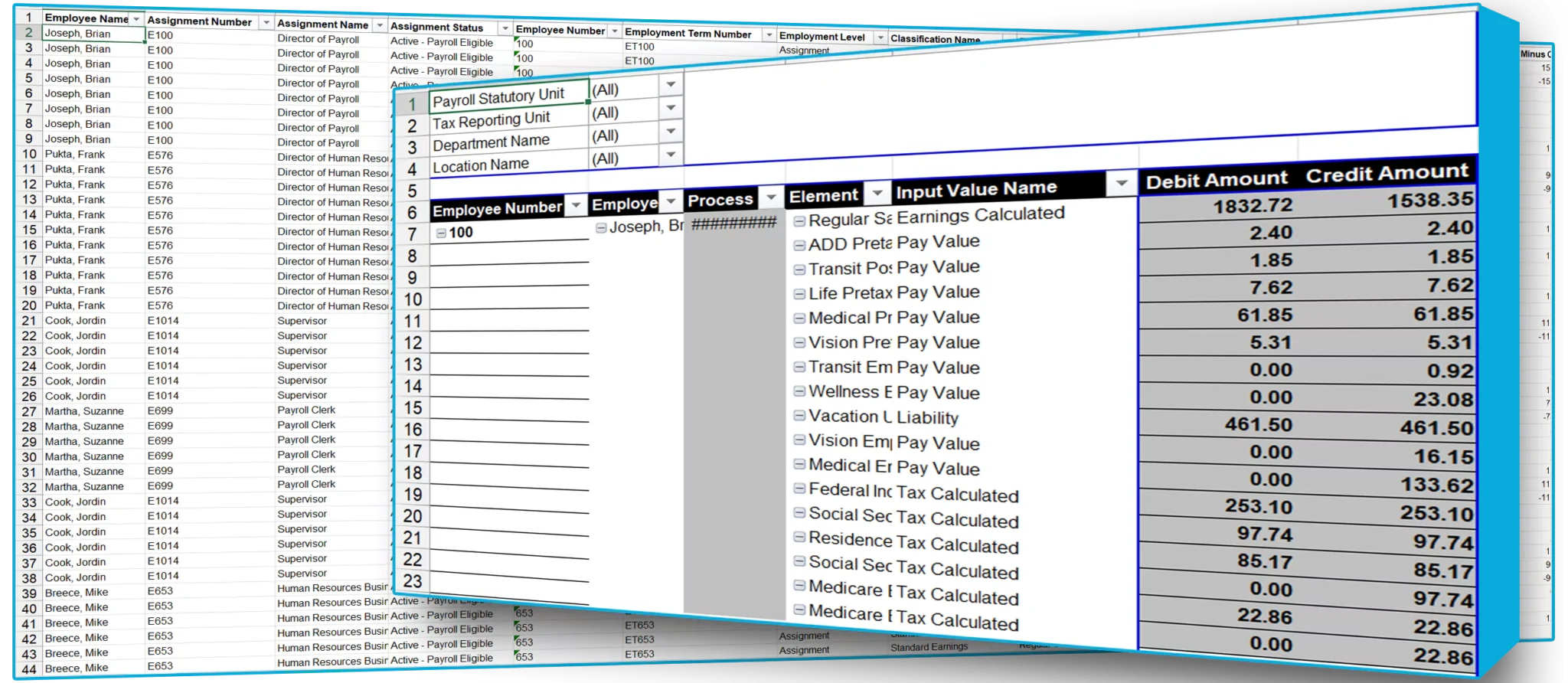Click the pivot Employee Number filter button

coord(576,205)
